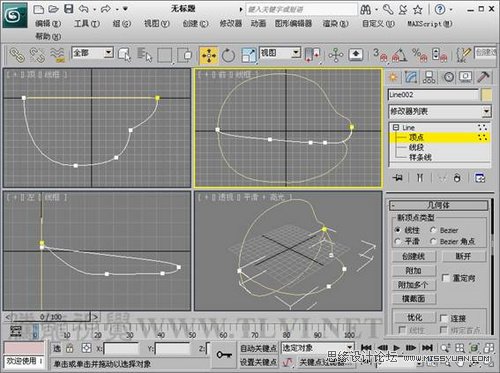This screenshot has width=500, height=373.
Task: Click Bind to Space Warp icon
Action: click(57, 55)
